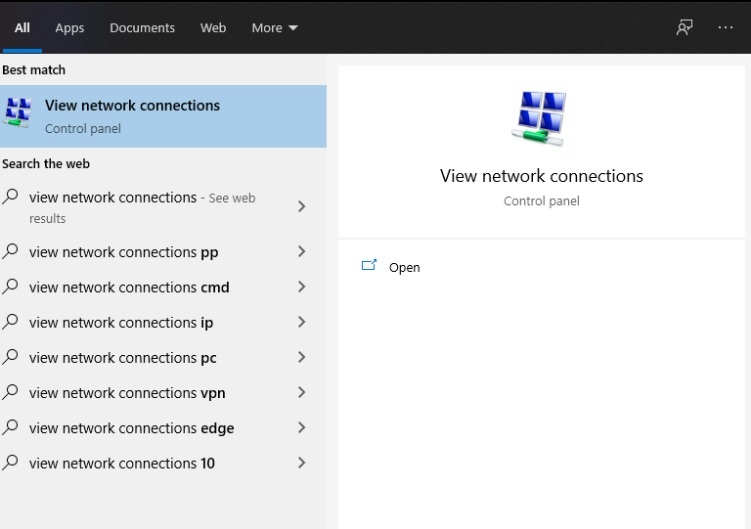
Task: Expand chevron for the 'cmd' suggestion
Action: [301, 287]
